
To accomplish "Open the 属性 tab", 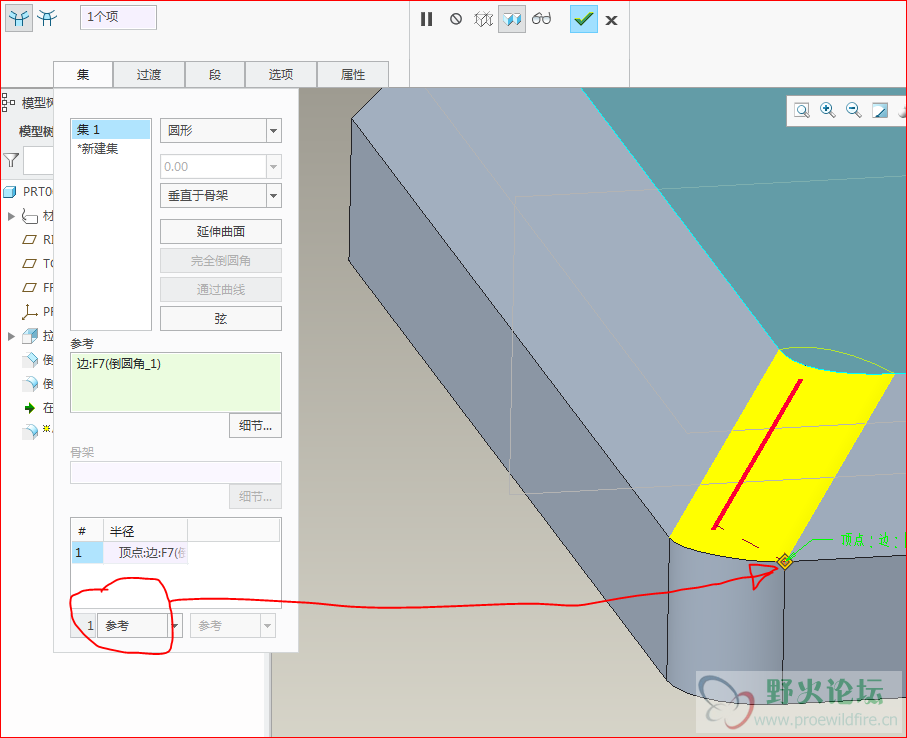I will coord(352,75).
